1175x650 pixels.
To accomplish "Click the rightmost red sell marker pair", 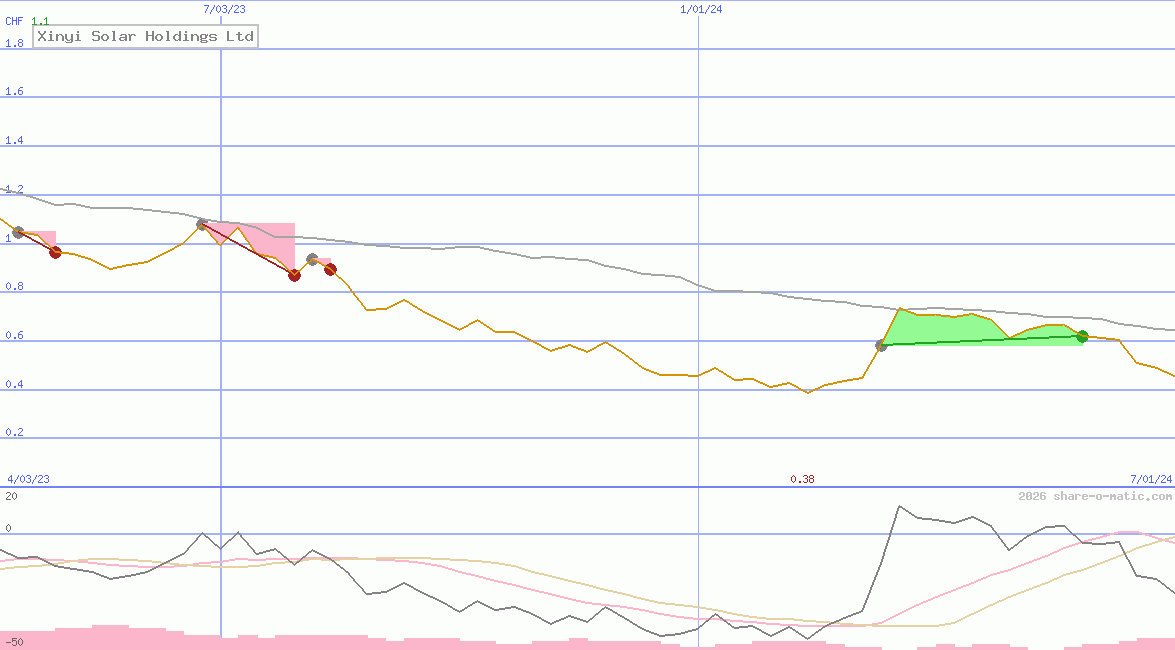I will 329,270.
